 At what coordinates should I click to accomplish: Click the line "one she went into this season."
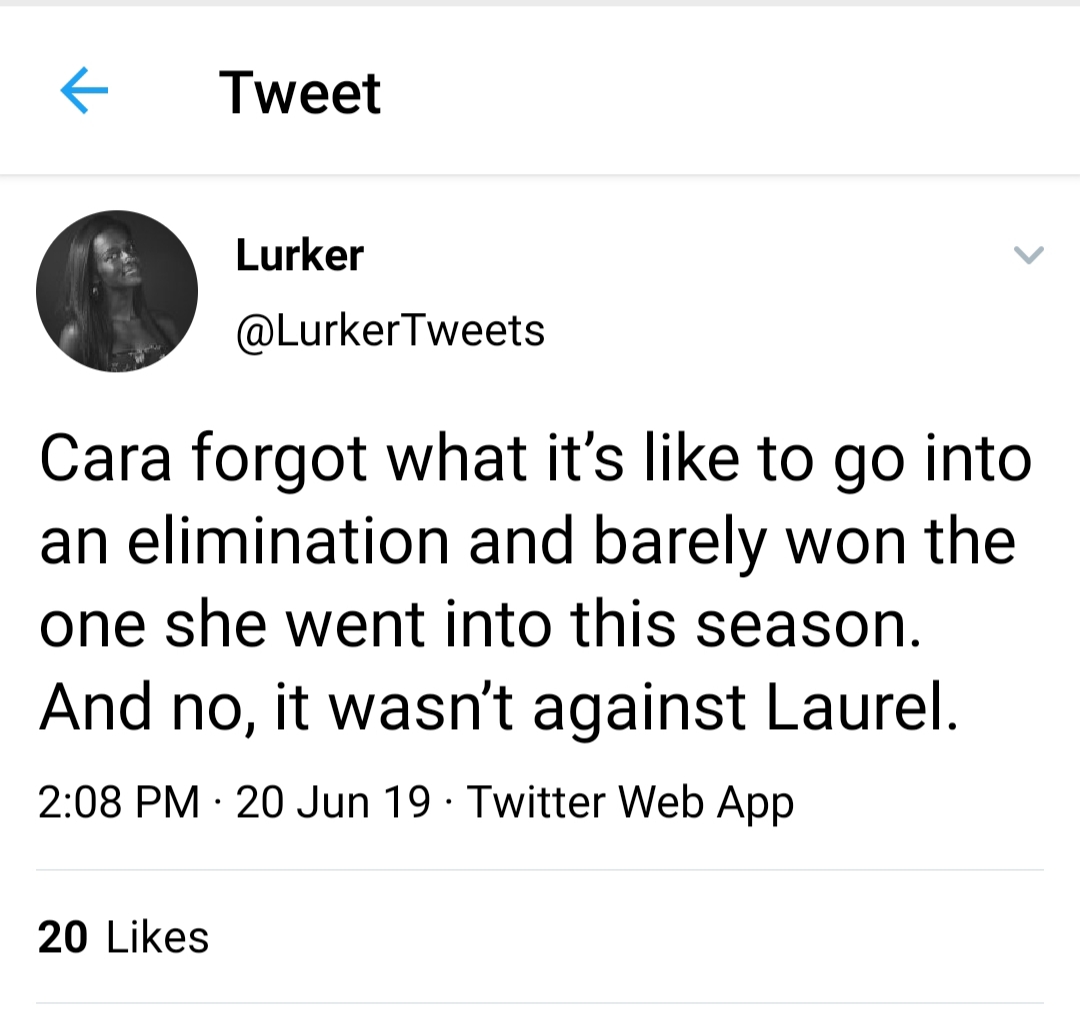click(x=480, y=625)
